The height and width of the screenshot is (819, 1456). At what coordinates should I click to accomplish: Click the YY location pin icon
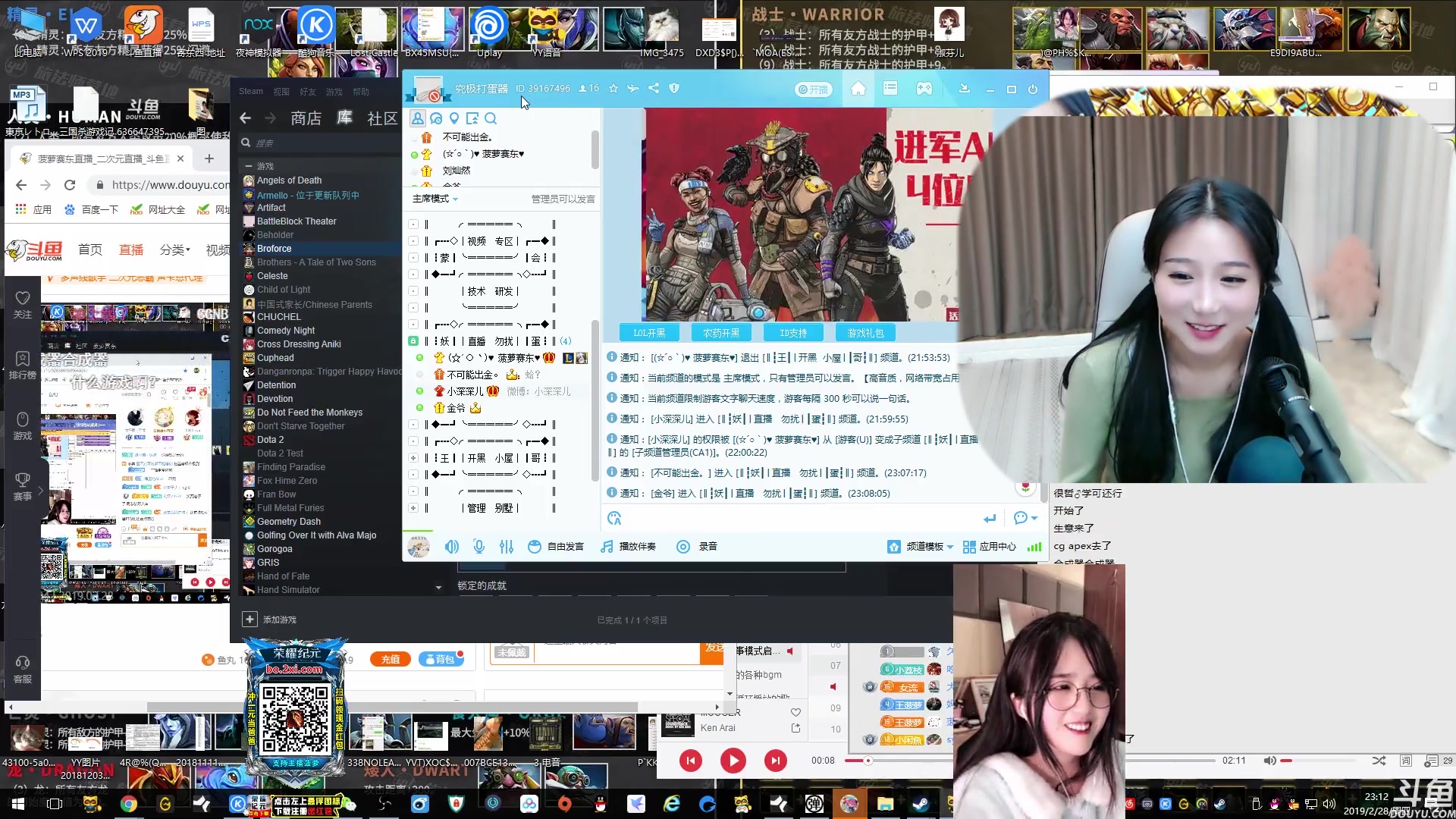(454, 118)
